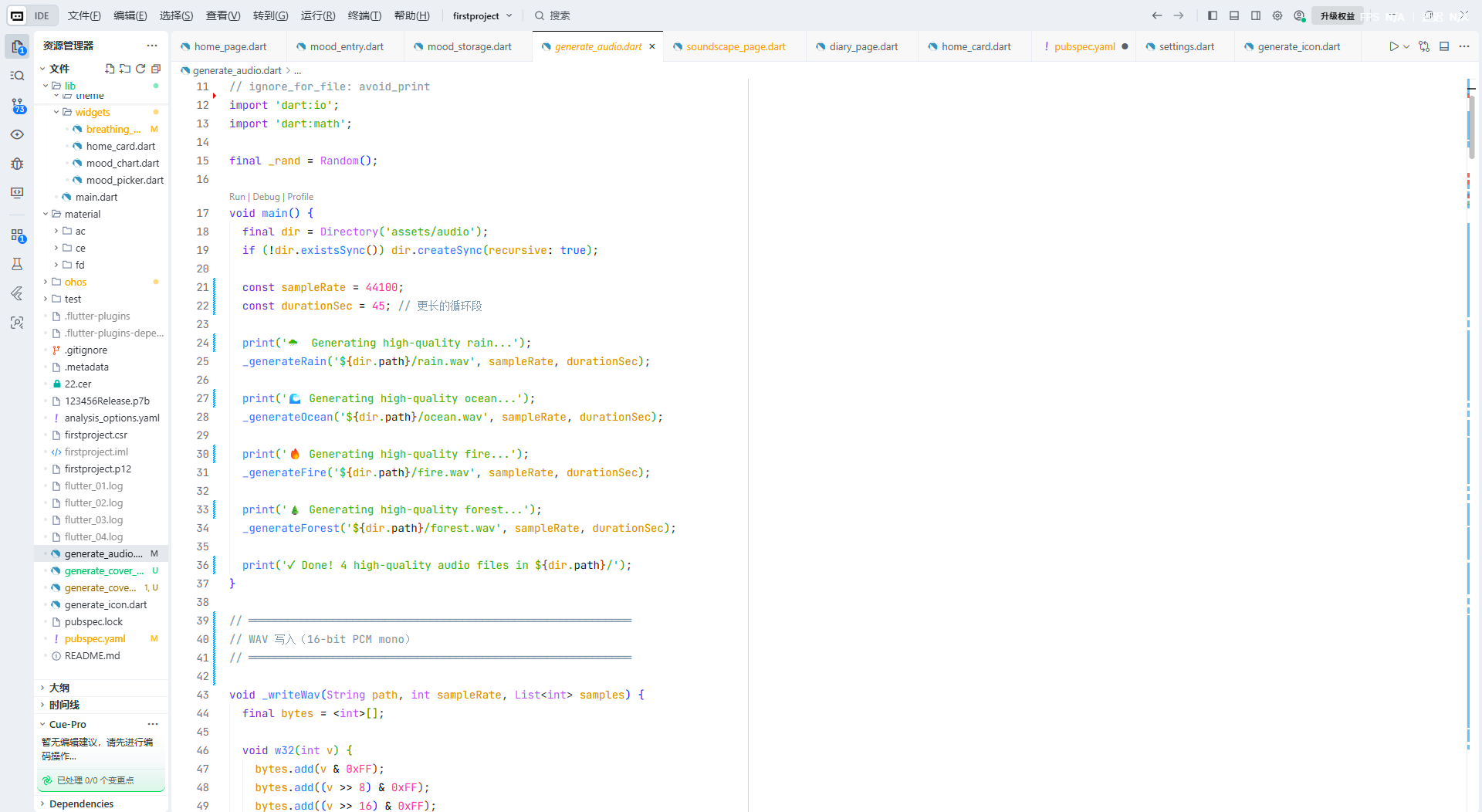Click Run code lens above main
This screenshot has width=1482, height=812.
237,197
